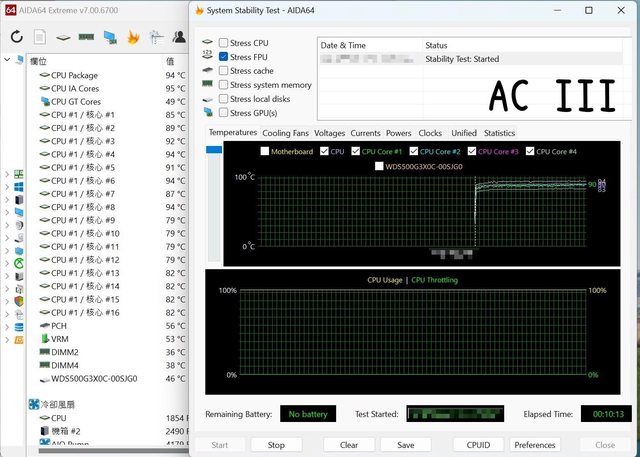Viewport: 640px width, 457px height.
Task: Open the Statistics tab
Action: [499, 133]
